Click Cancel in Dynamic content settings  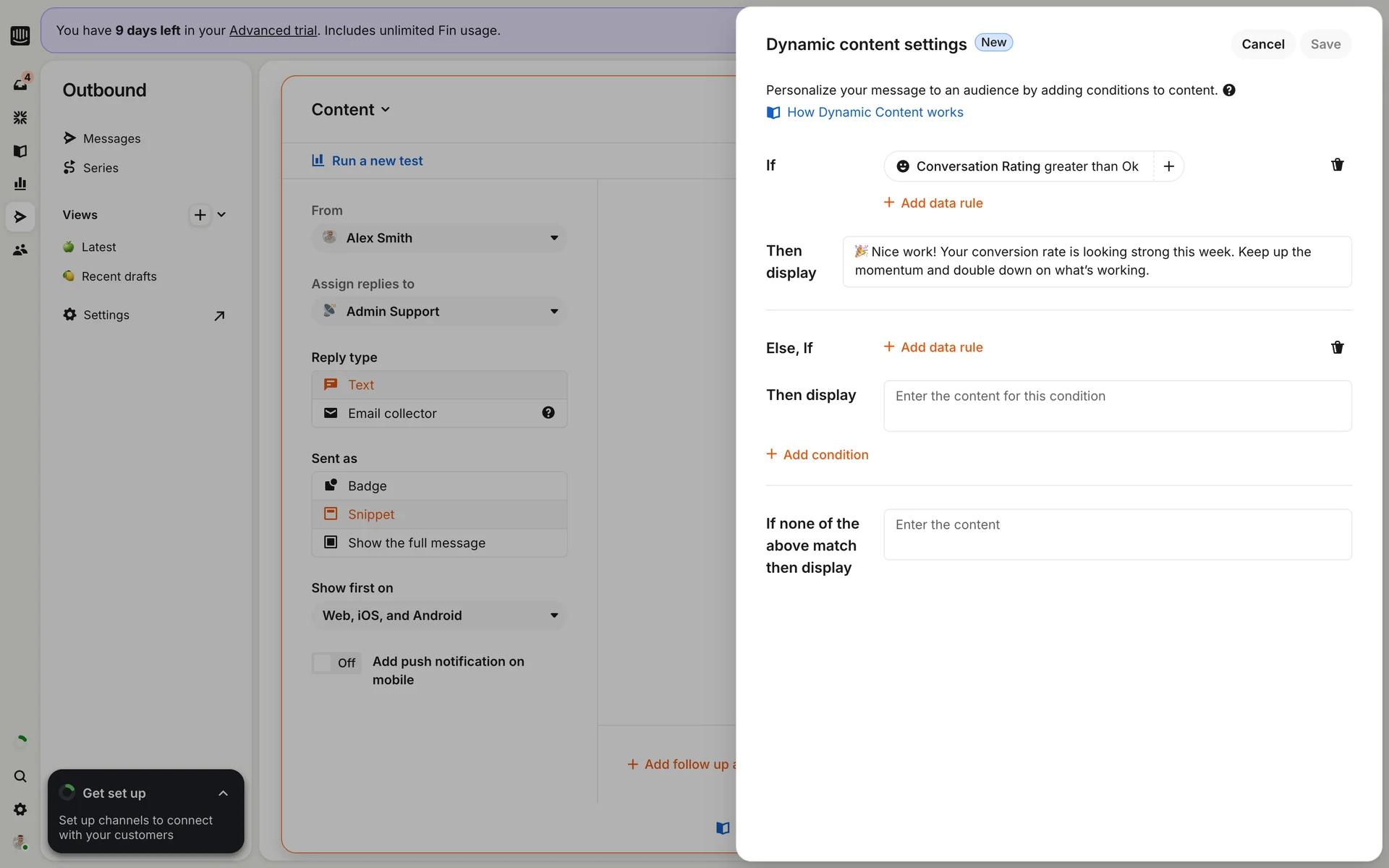[1262, 44]
